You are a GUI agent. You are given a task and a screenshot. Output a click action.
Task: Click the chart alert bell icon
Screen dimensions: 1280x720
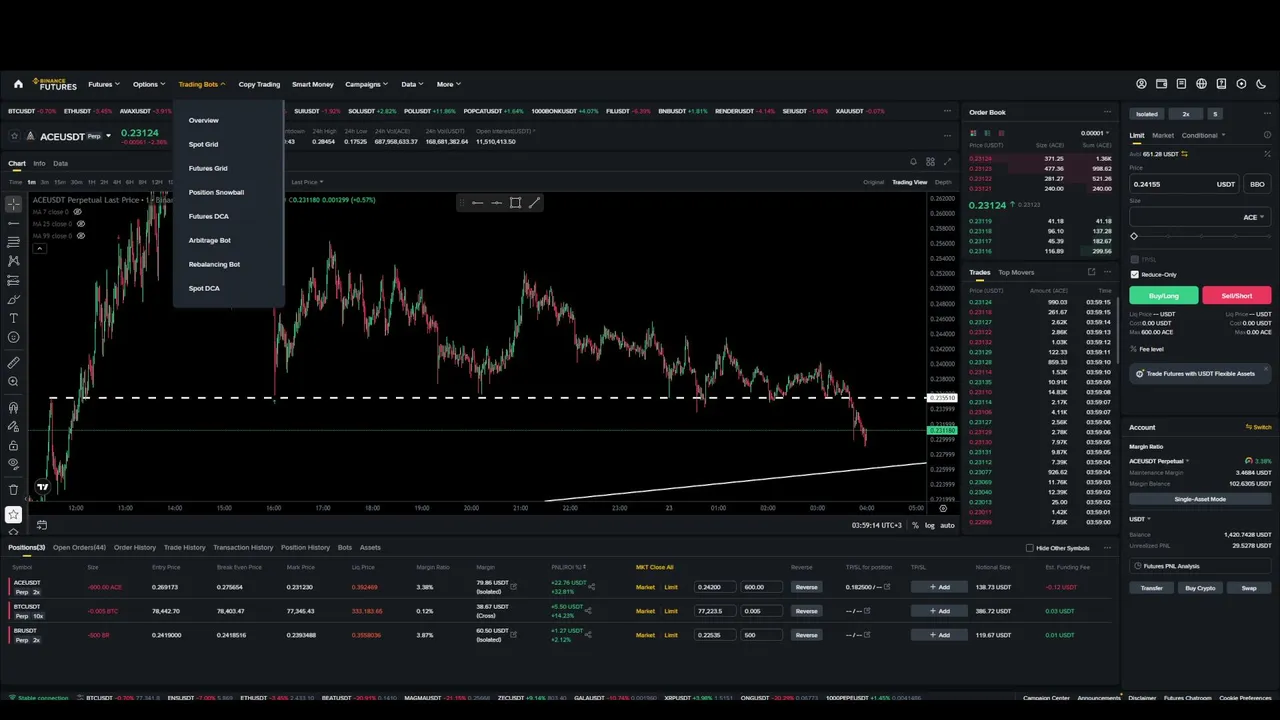coord(913,162)
